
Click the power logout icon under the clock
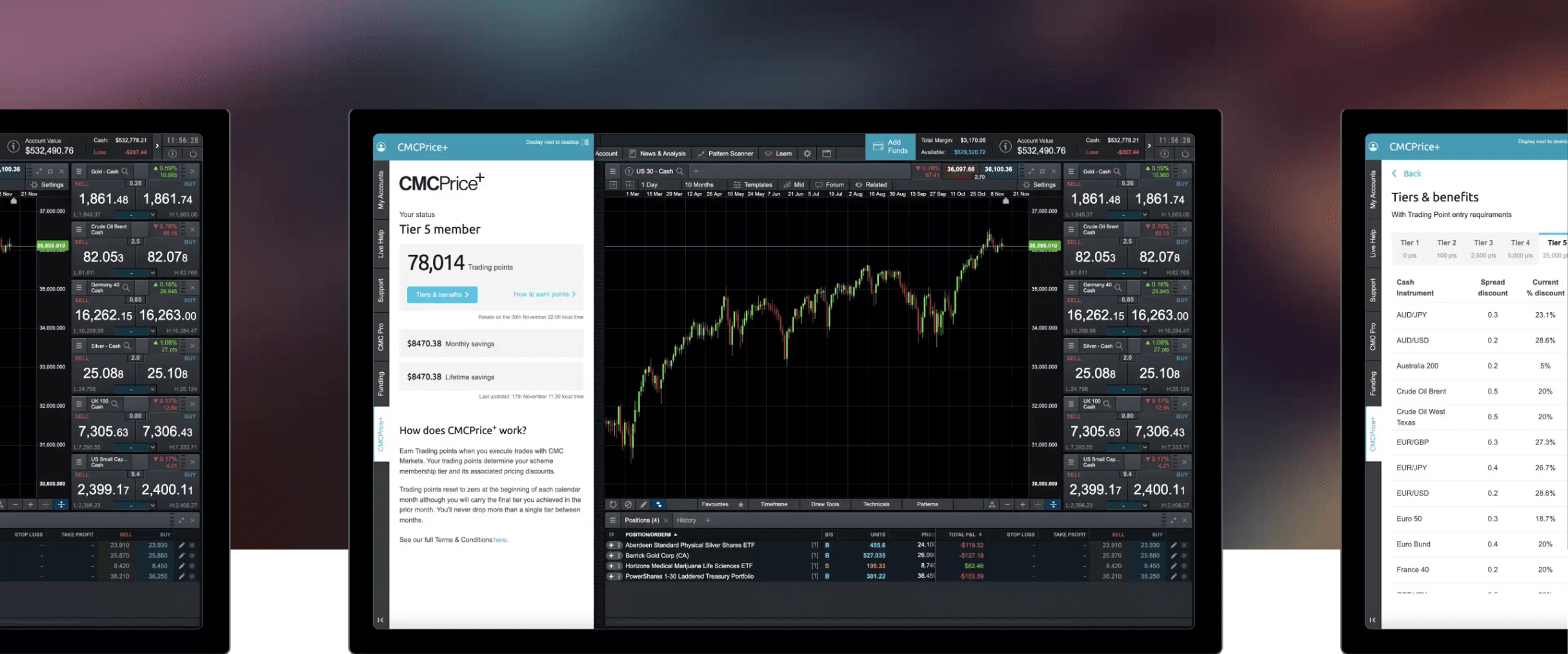pos(1185,154)
